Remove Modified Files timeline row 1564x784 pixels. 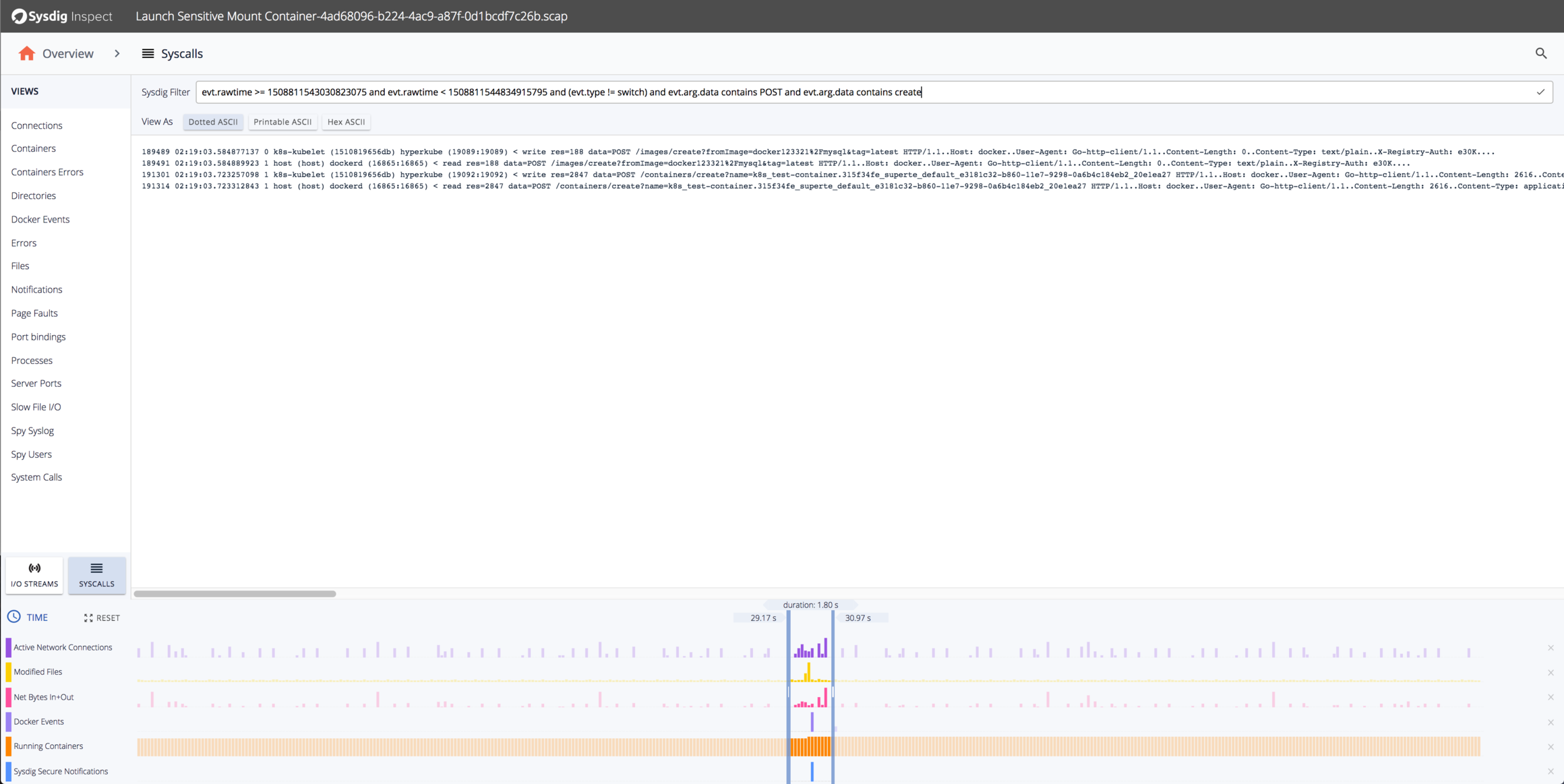pos(1551,673)
